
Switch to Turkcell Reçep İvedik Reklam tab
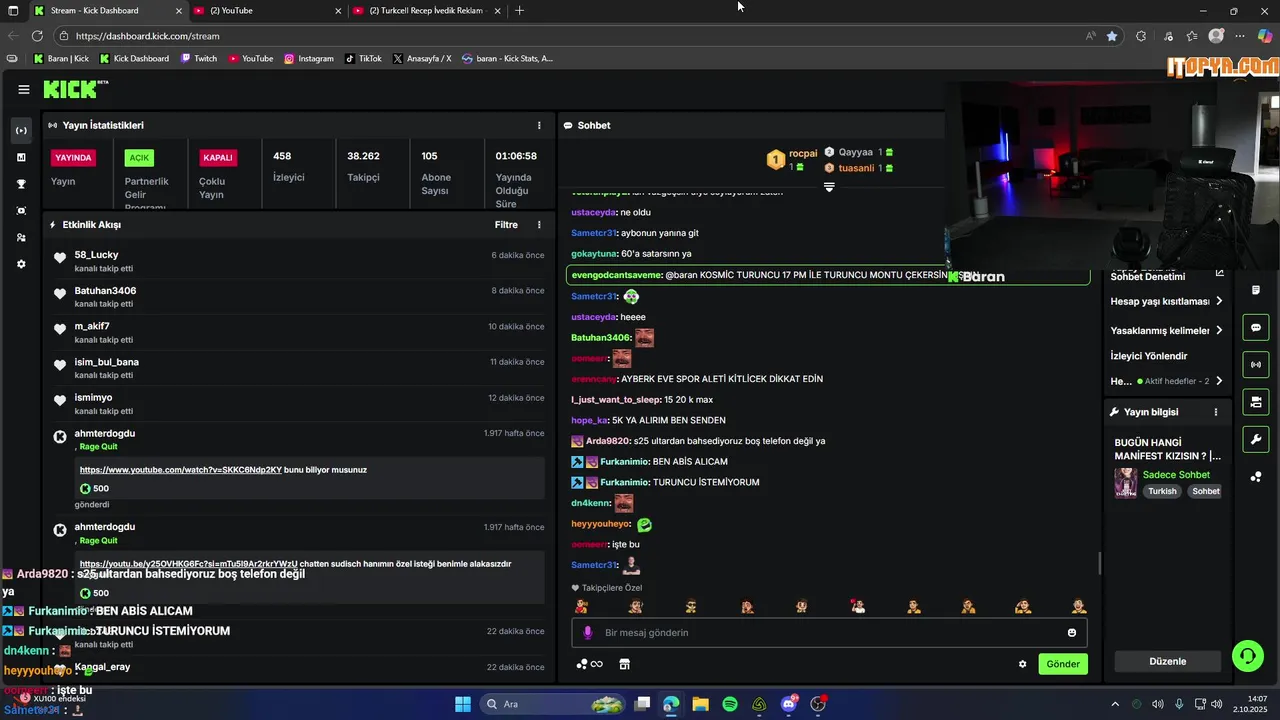coord(426,11)
